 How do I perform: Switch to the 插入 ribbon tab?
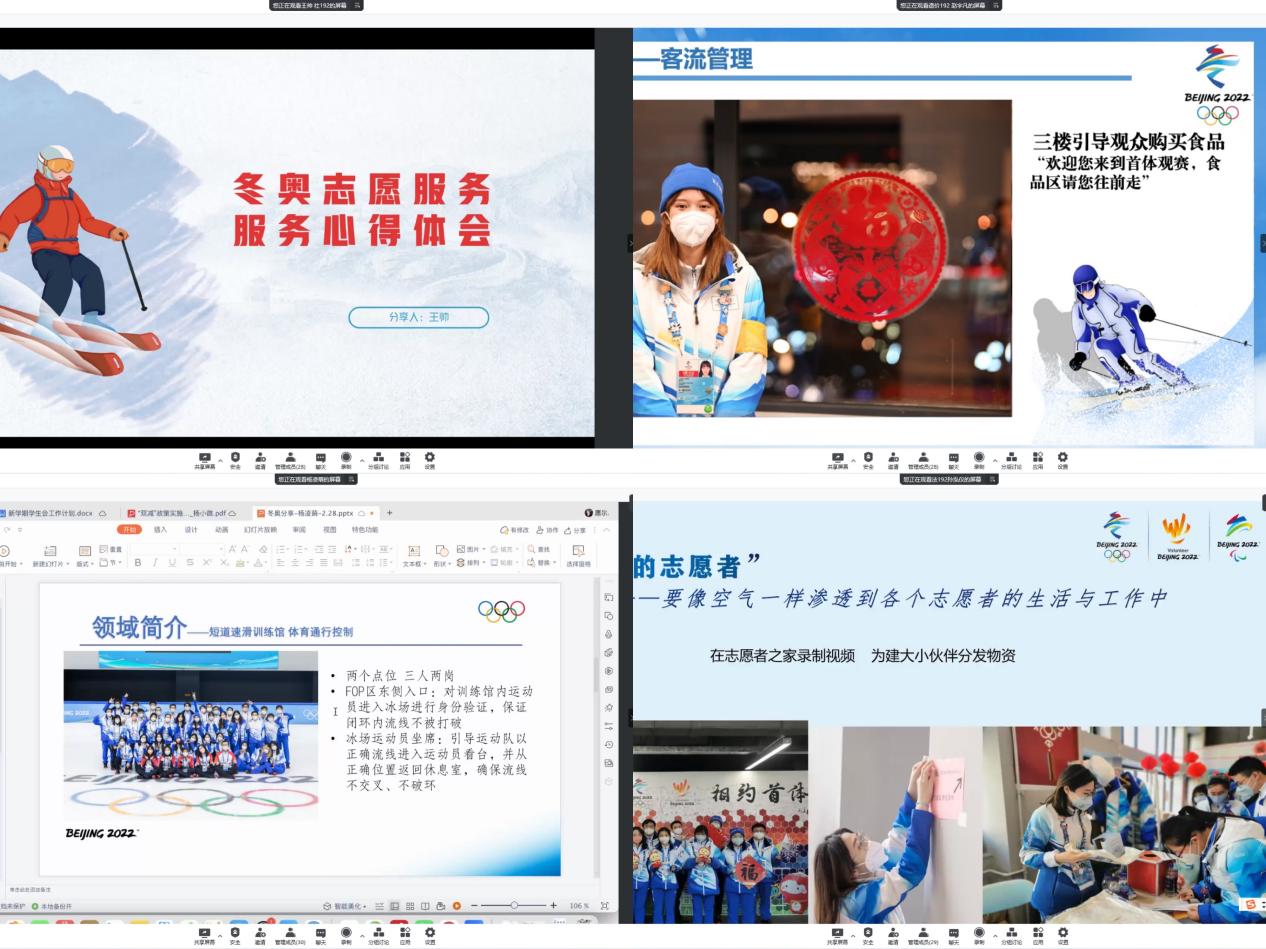click(x=160, y=529)
